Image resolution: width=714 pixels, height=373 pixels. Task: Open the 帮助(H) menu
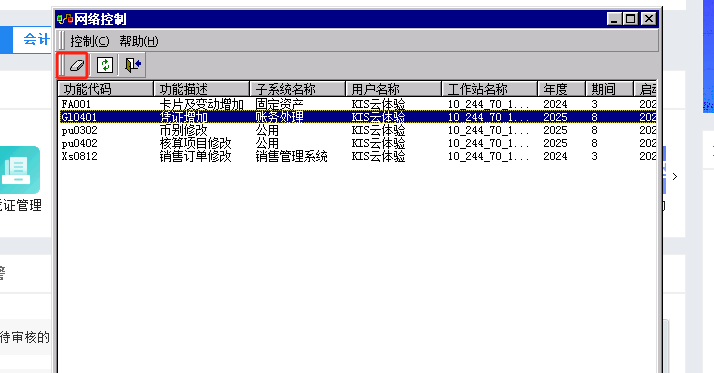click(x=139, y=41)
